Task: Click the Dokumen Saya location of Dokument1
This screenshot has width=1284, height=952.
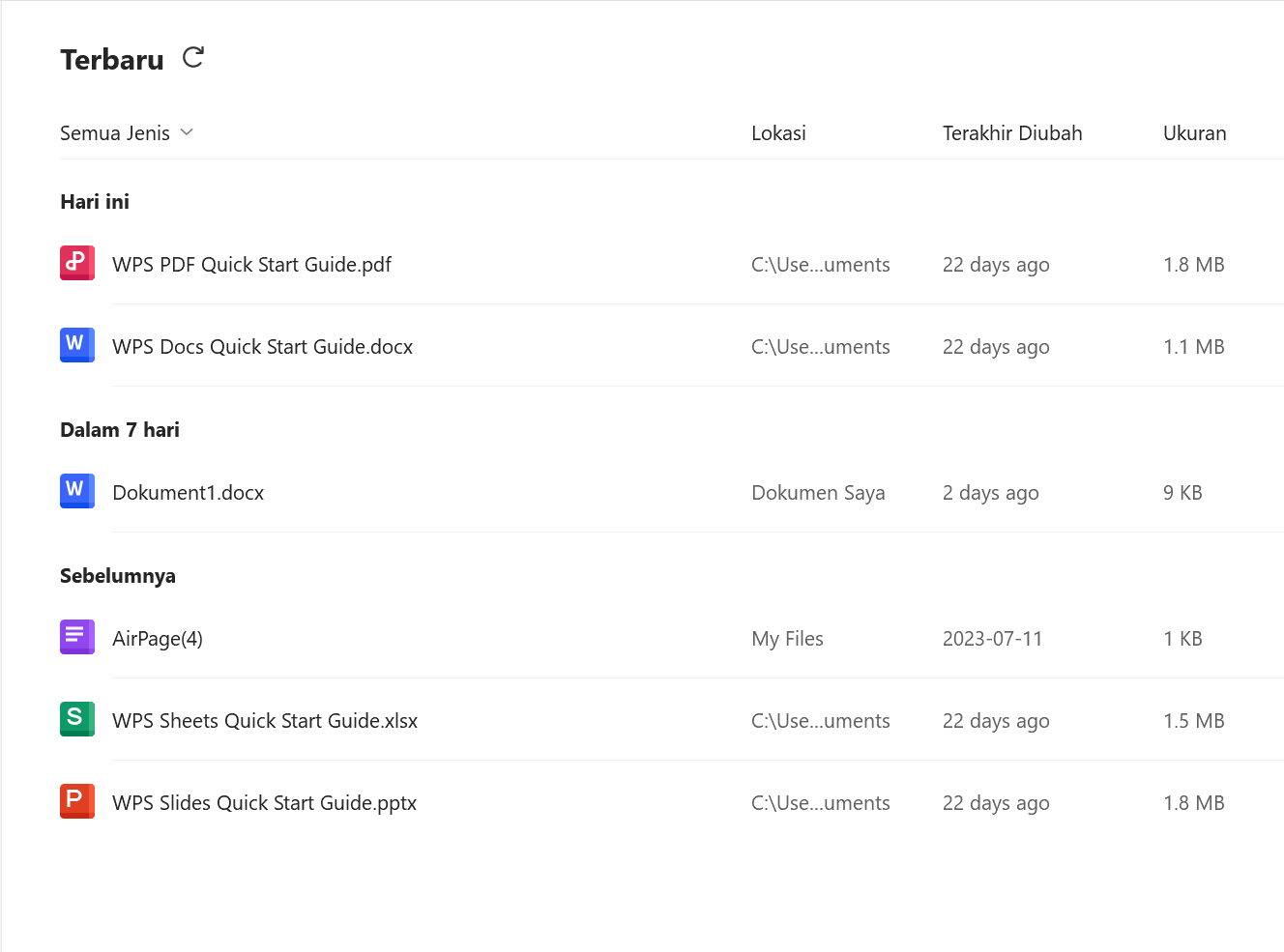Action: (x=818, y=493)
